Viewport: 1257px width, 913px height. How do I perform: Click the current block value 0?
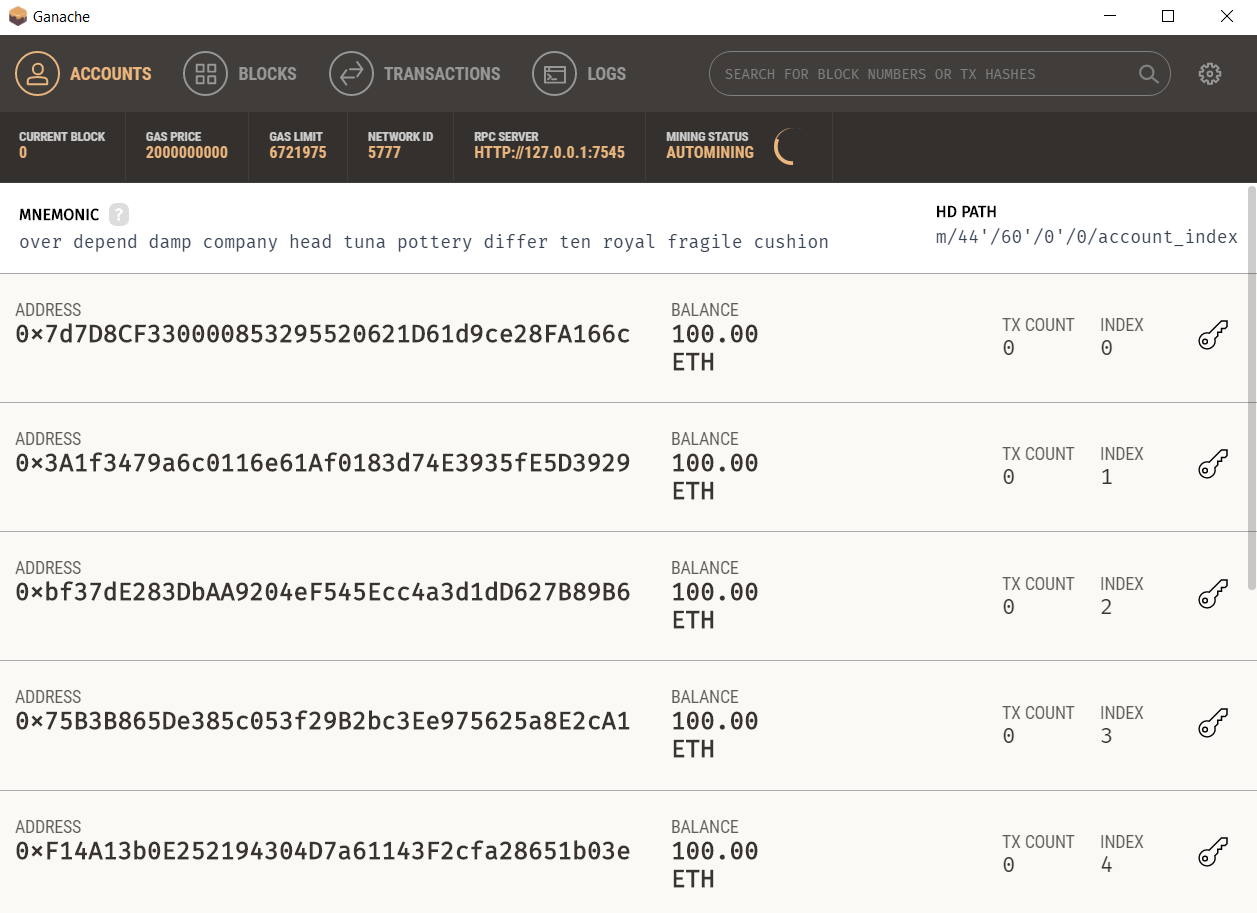pyautogui.click(x=23, y=153)
